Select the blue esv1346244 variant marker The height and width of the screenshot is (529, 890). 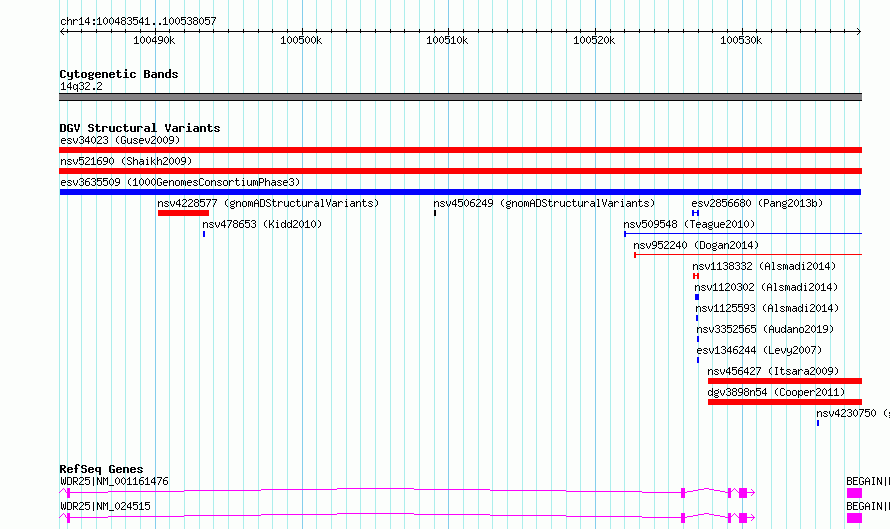point(698,360)
